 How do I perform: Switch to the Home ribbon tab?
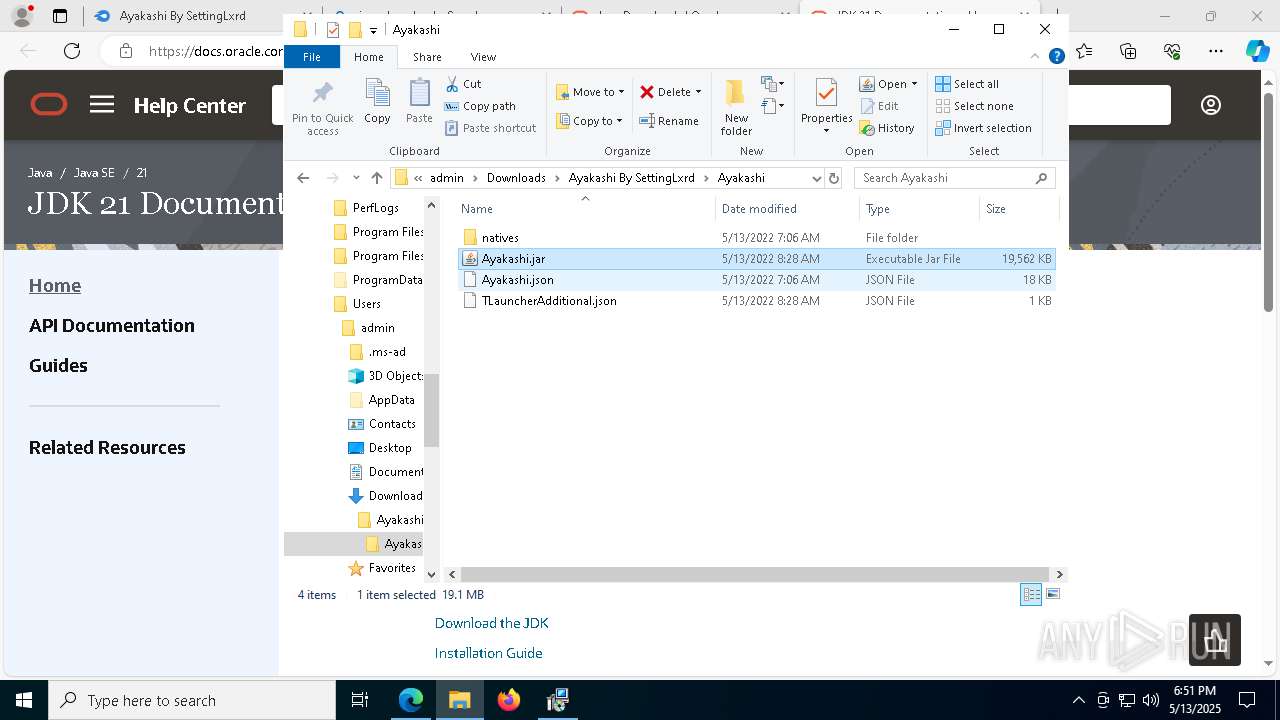[x=368, y=57]
